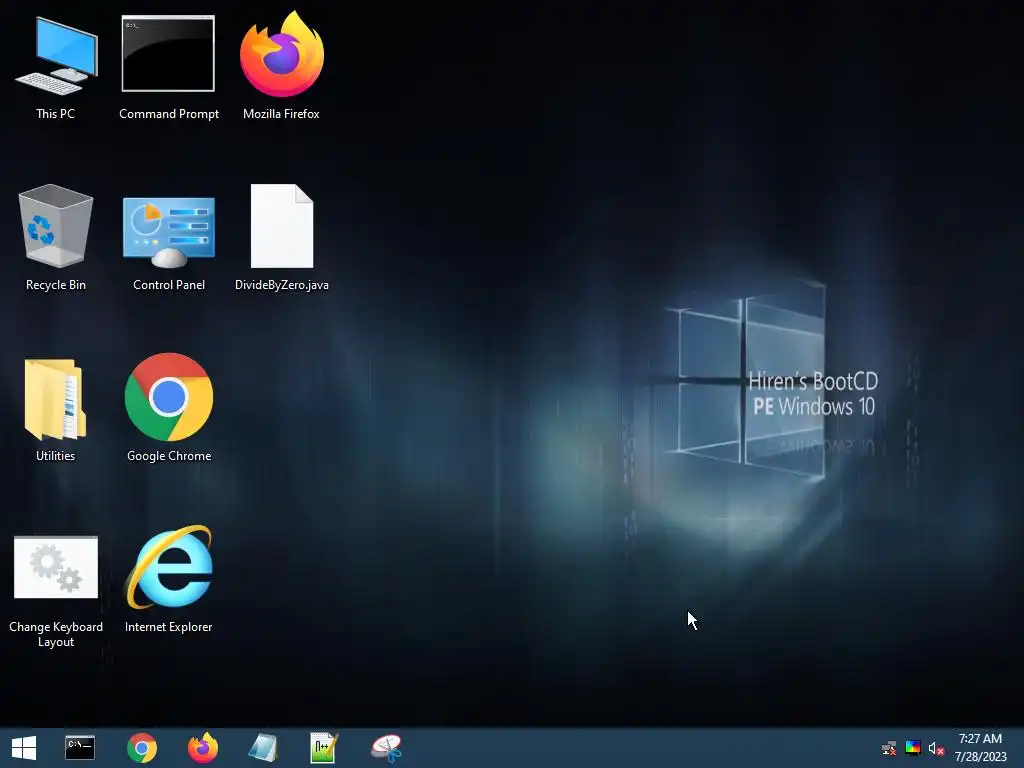Open the snipping scissors tool on taskbar
The image size is (1024, 768).
[386, 748]
